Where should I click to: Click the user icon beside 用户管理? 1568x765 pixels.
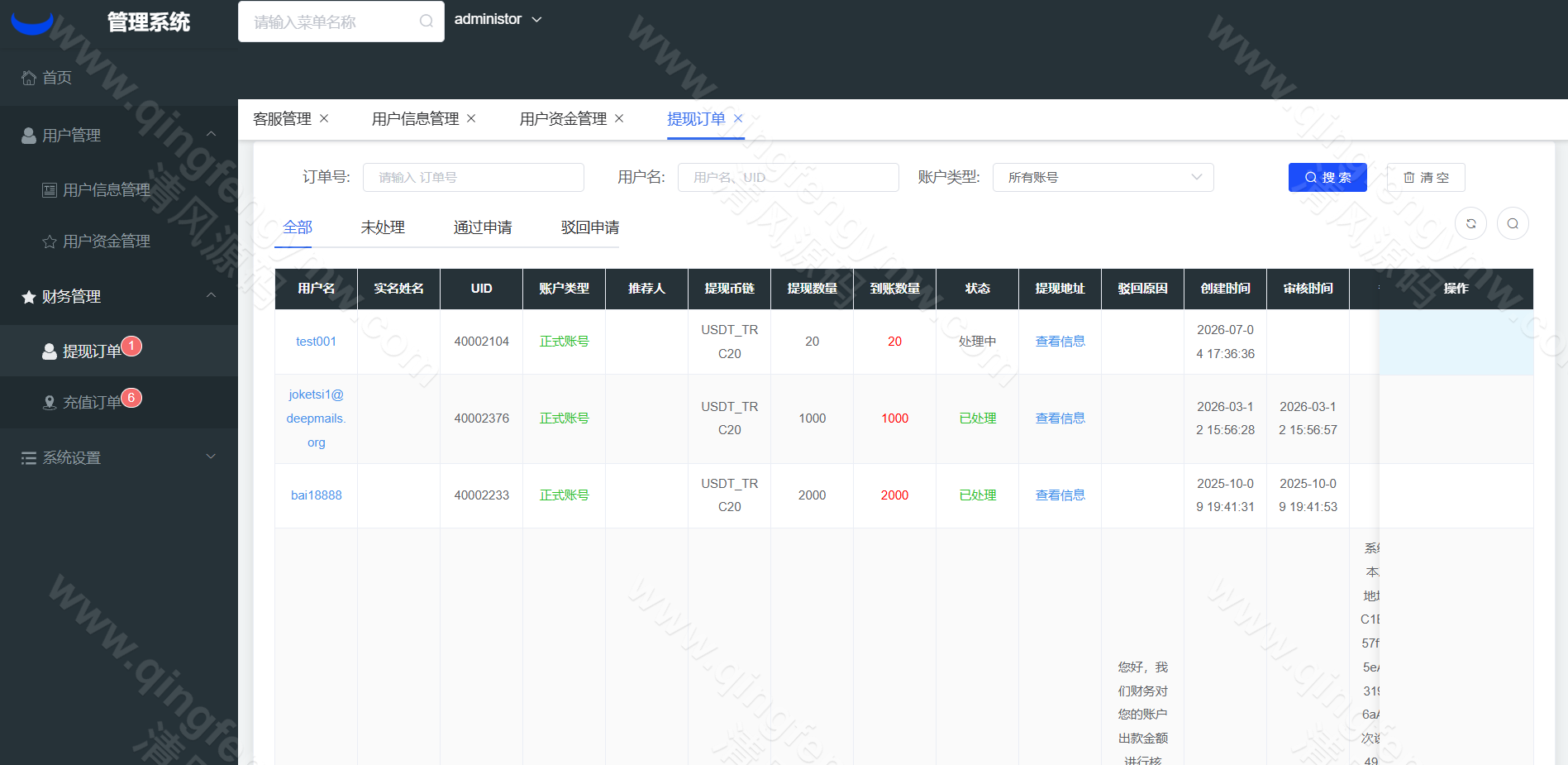tap(29, 135)
